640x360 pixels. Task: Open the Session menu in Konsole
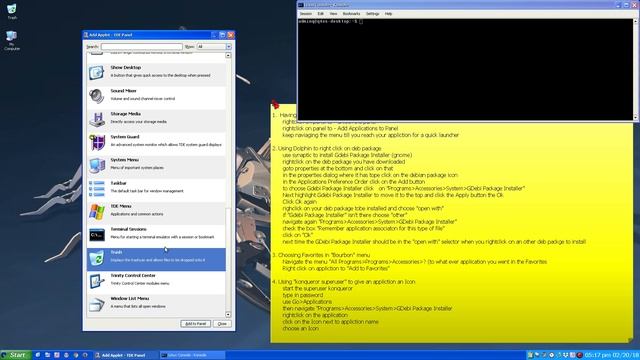(x=306, y=14)
